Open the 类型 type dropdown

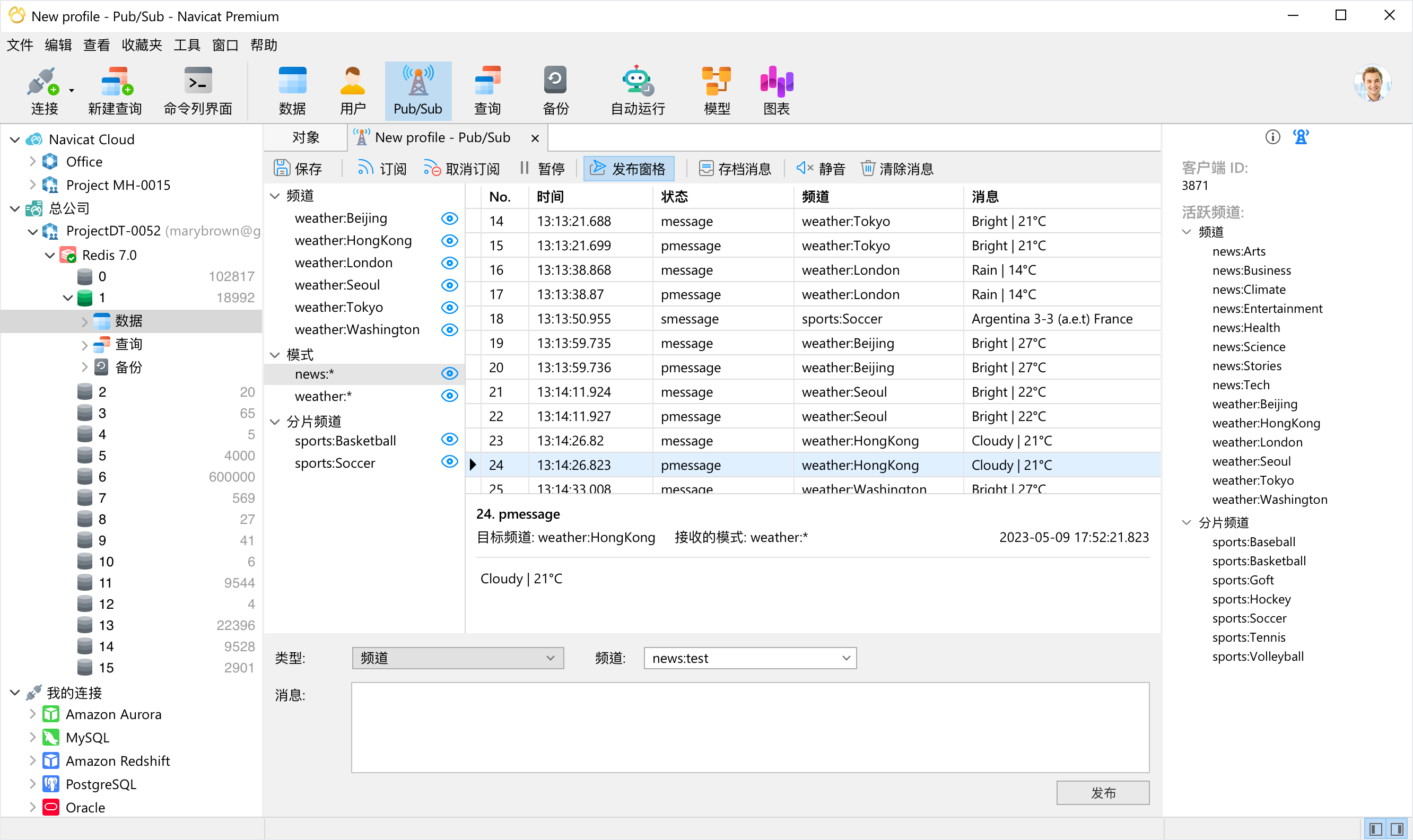point(458,658)
